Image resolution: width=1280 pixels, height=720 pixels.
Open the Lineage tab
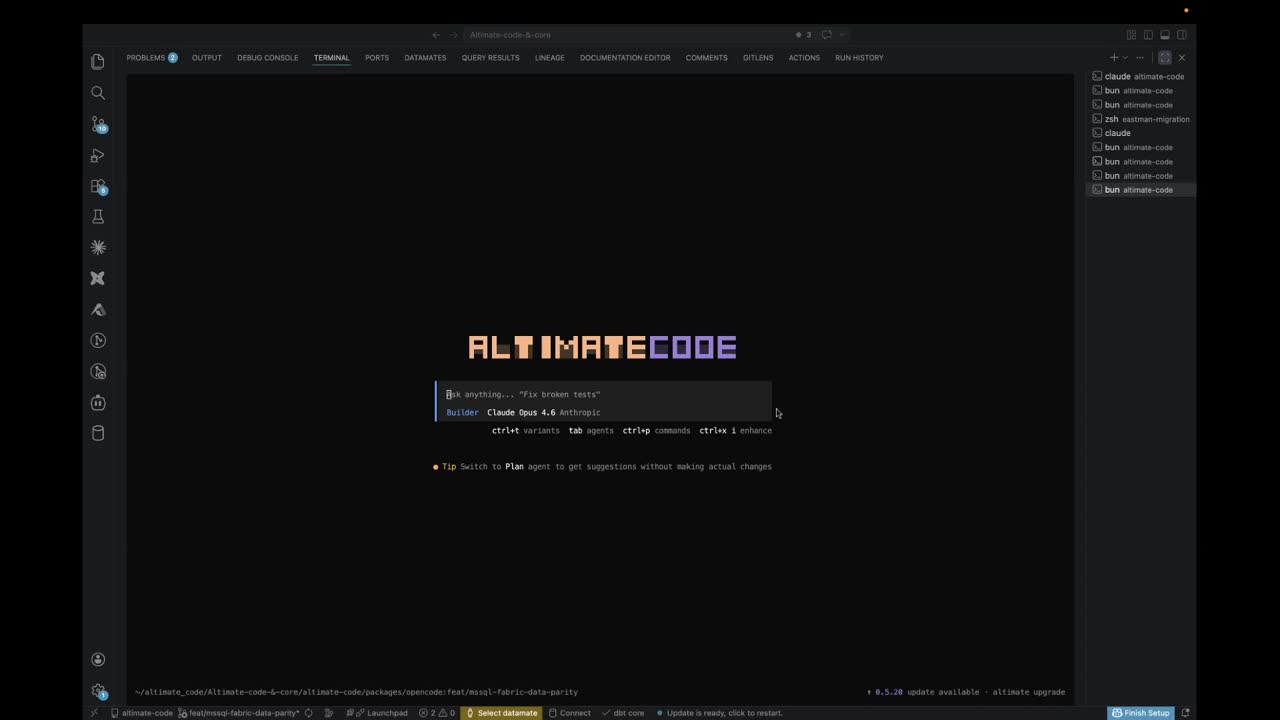point(549,58)
